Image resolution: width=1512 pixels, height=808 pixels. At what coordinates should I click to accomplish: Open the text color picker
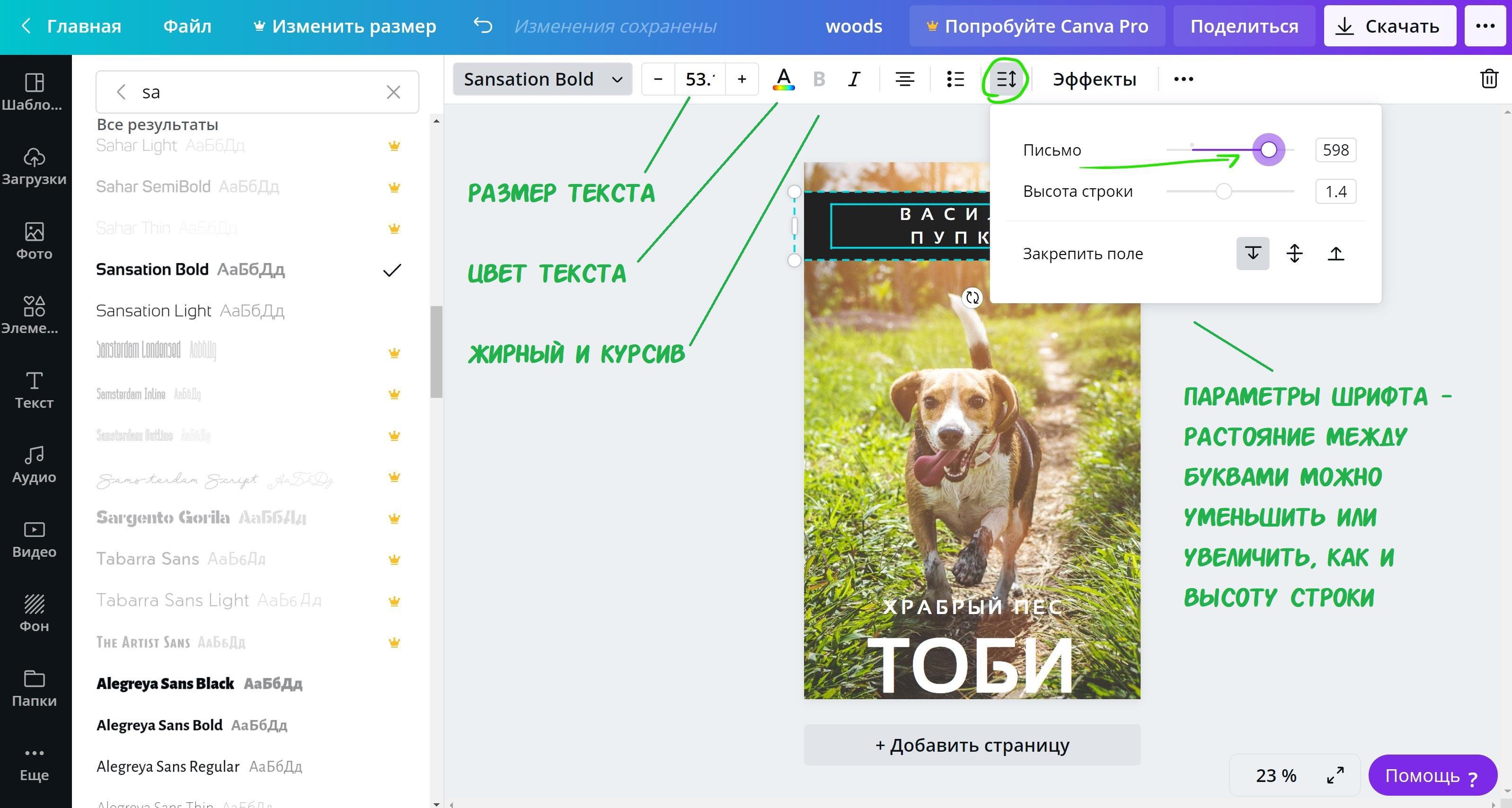783,79
